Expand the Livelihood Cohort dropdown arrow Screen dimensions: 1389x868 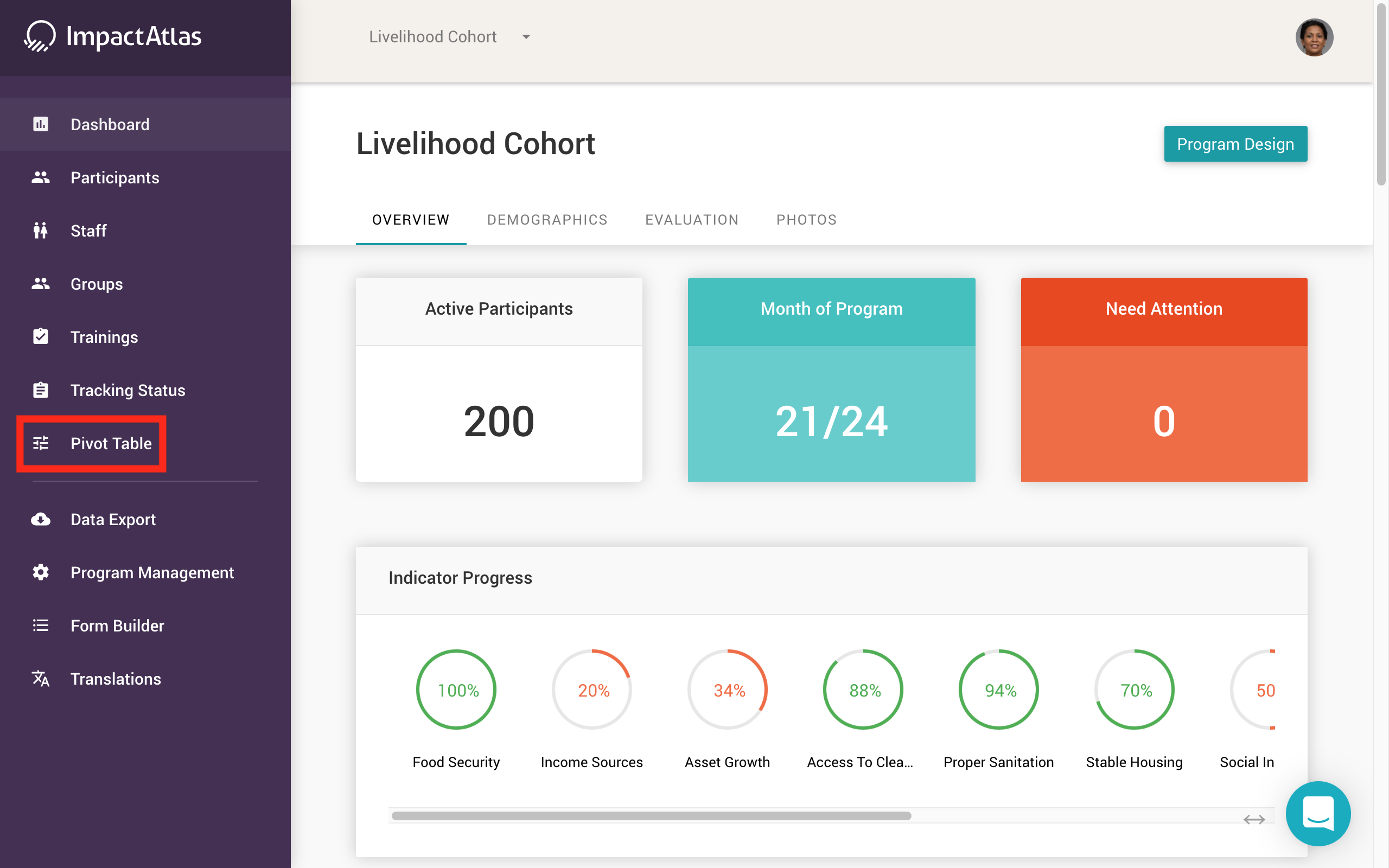coord(526,37)
